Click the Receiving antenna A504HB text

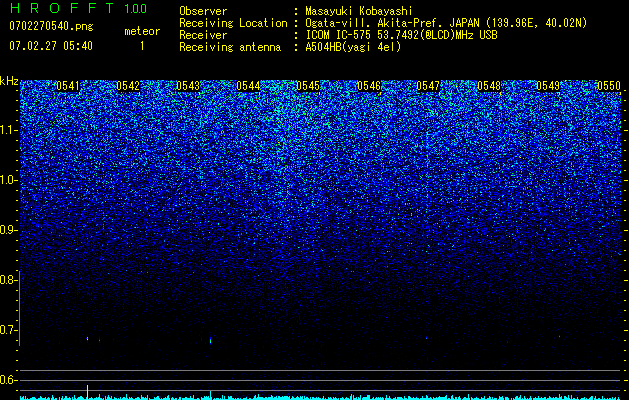353,47
